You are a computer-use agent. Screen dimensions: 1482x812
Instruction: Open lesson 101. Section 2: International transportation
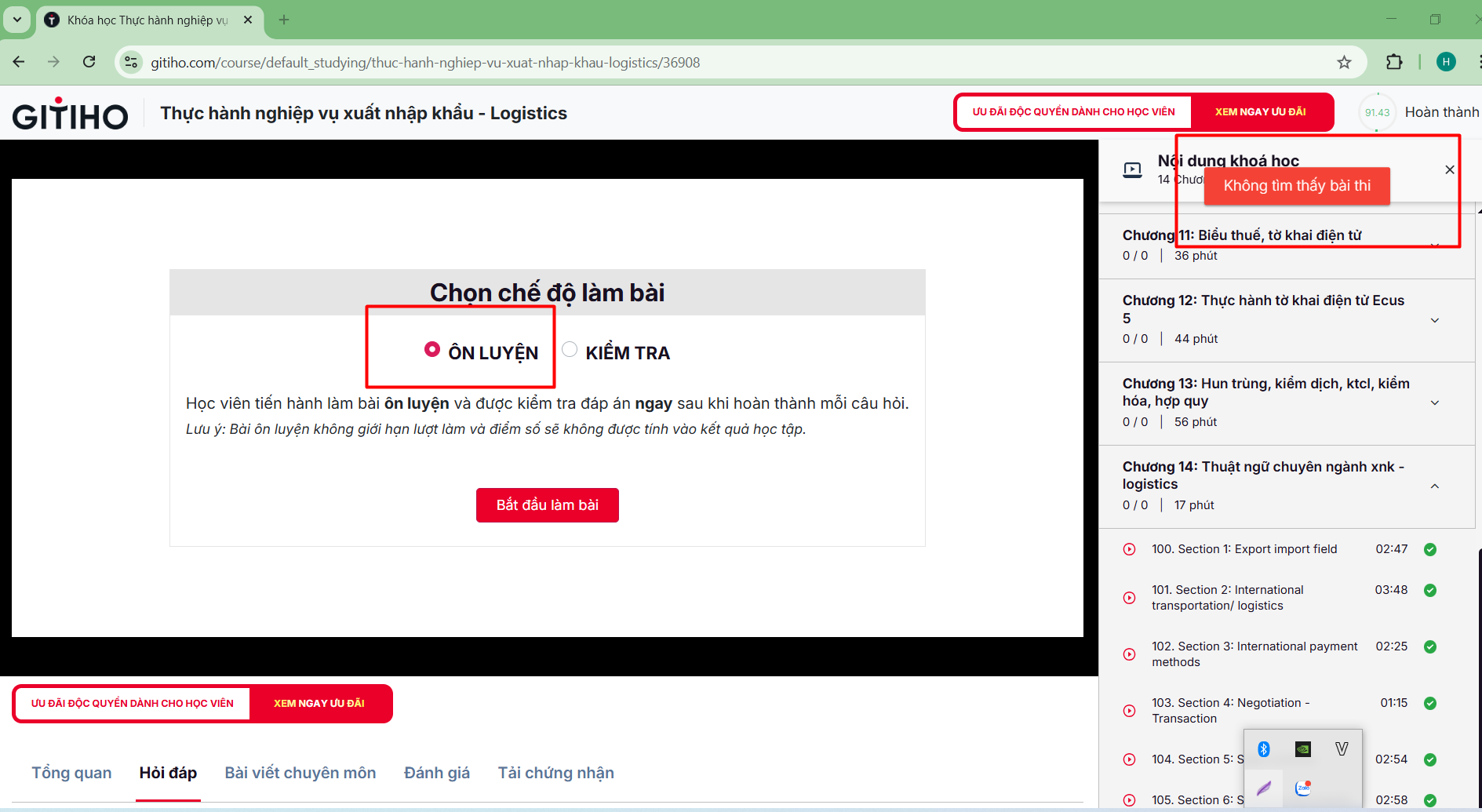pos(1228,598)
